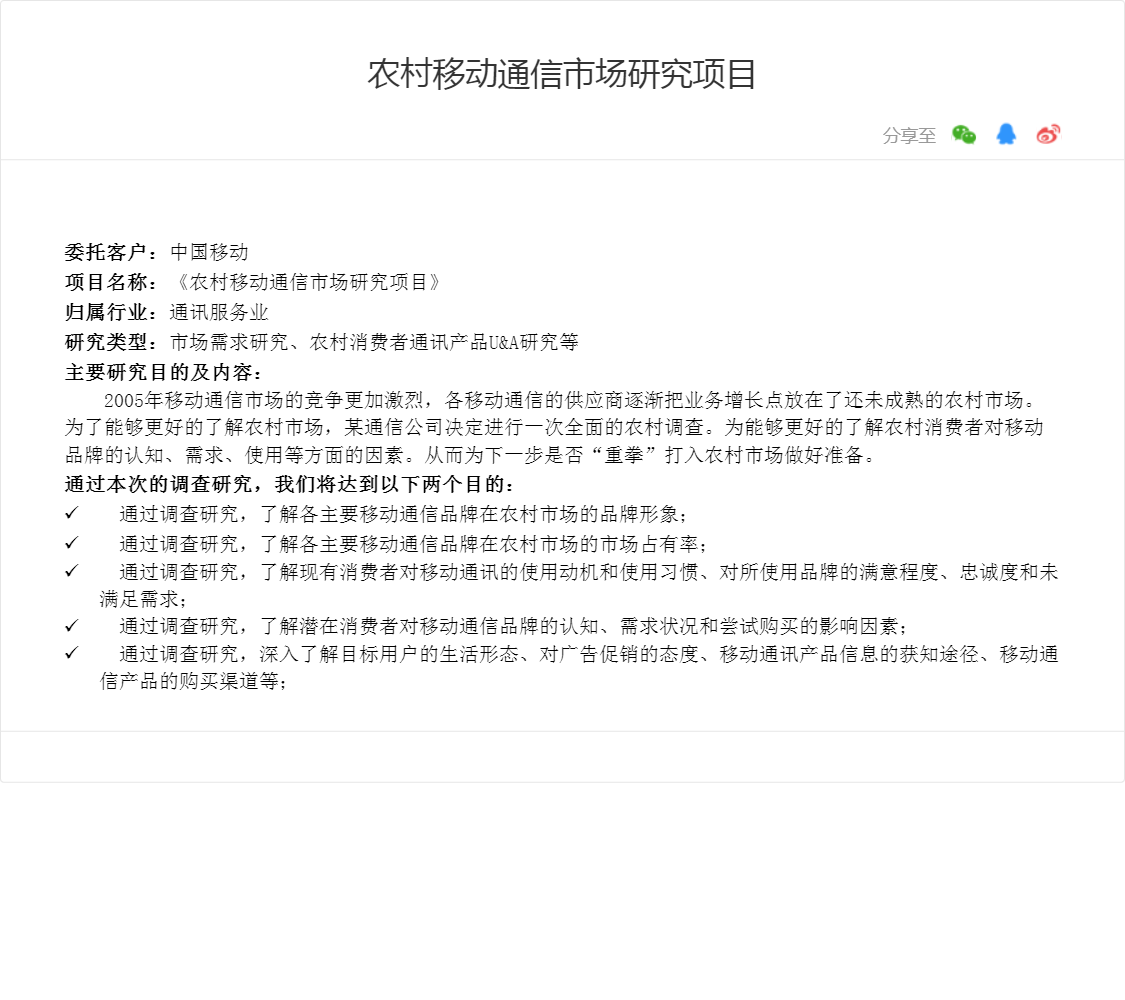Image resolution: width=1125 pixels, height=1000 pixels.
Task: Click the industry value 通讯服务业
Action: pos(220,312)
